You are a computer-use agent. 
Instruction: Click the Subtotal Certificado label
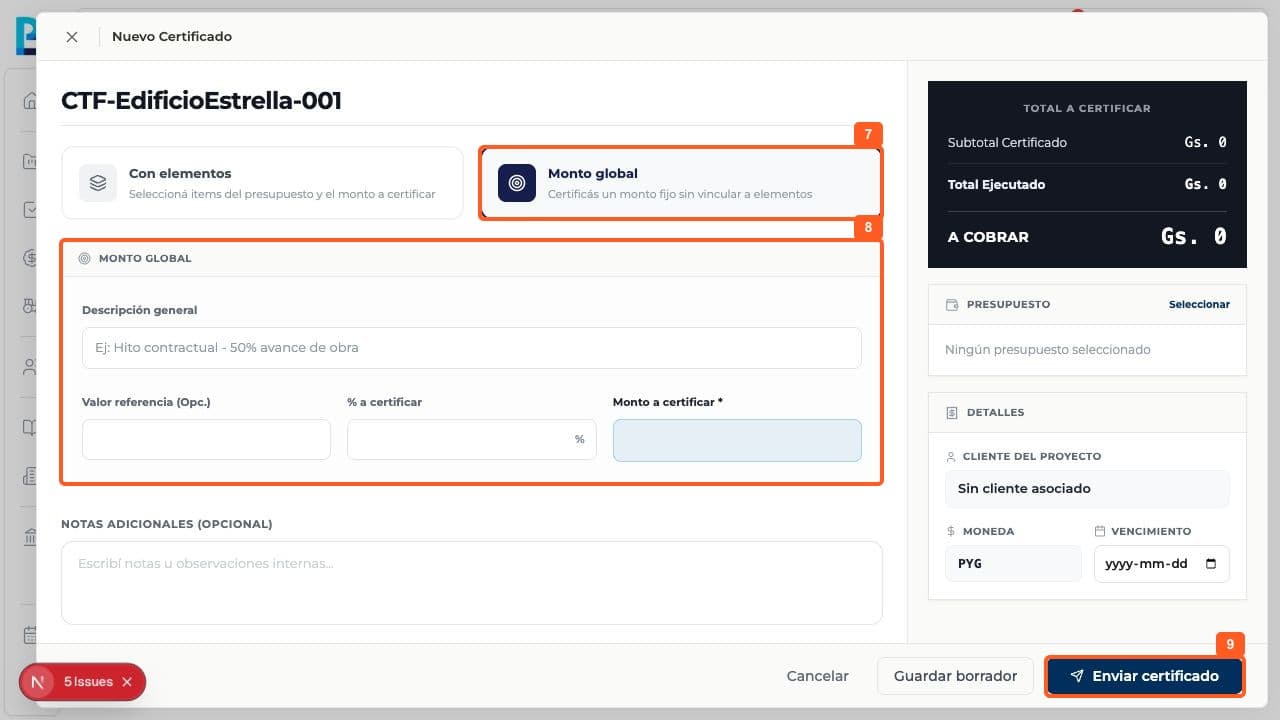1007,143
